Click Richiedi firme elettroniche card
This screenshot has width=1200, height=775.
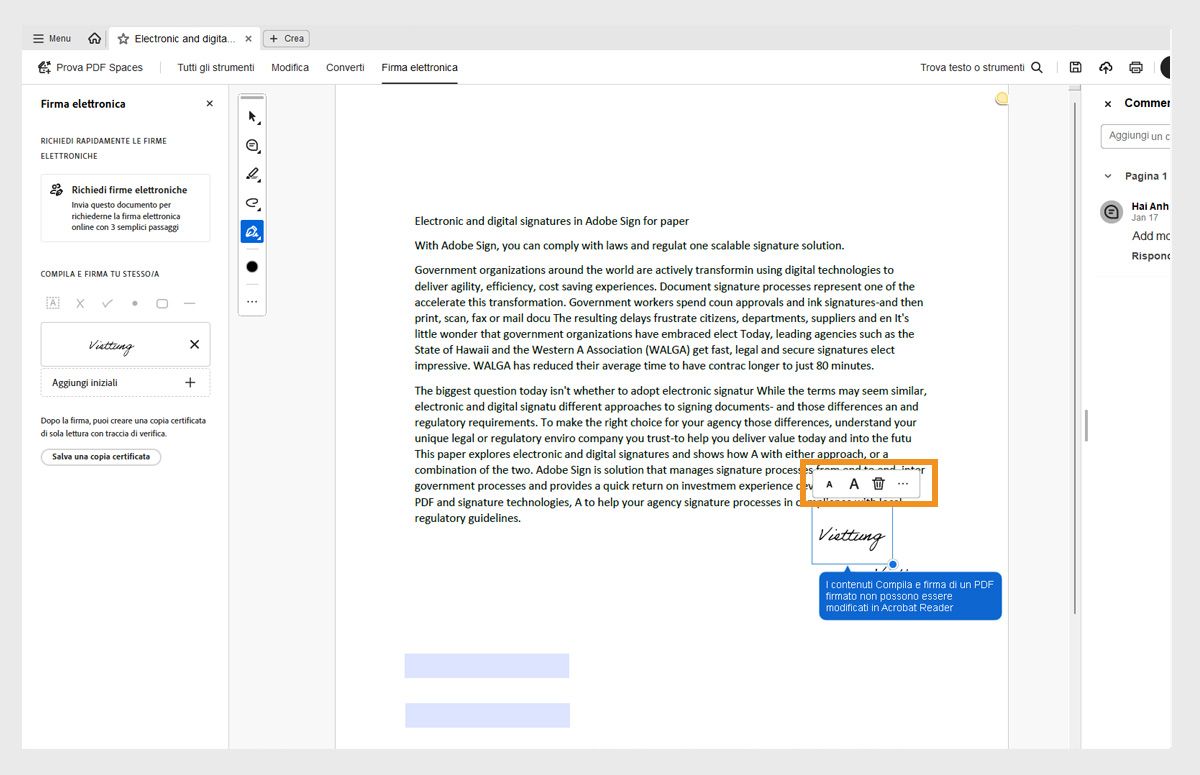coord(125,207)
